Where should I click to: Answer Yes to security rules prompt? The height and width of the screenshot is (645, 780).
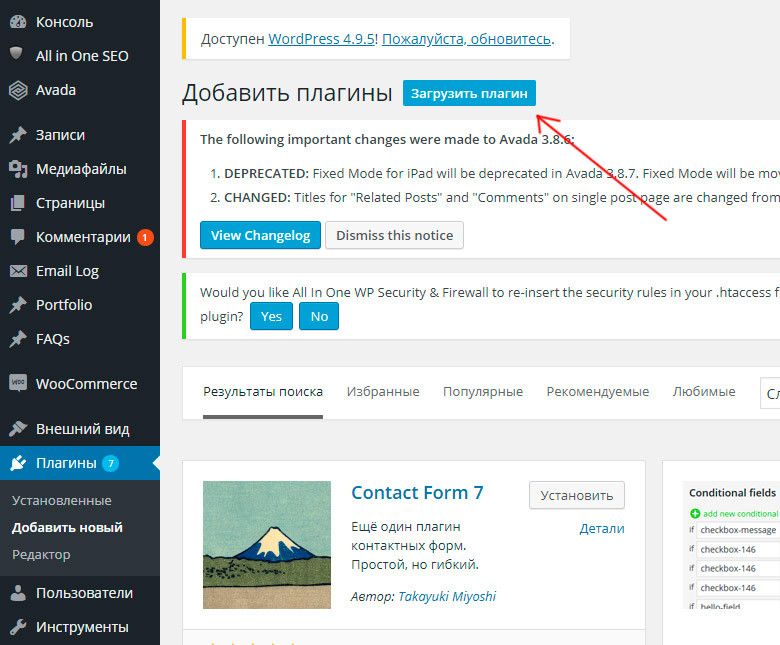tap(271, 316)
